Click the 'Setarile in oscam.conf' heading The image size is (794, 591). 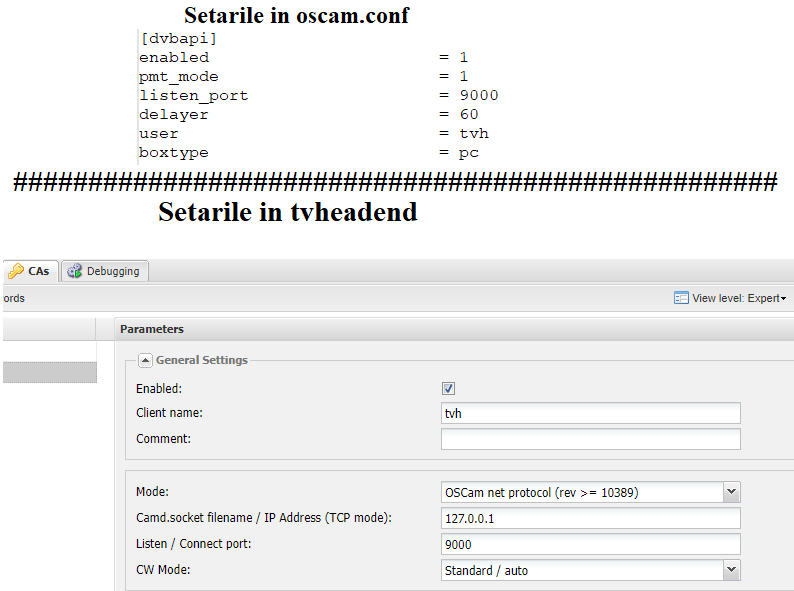296,15
